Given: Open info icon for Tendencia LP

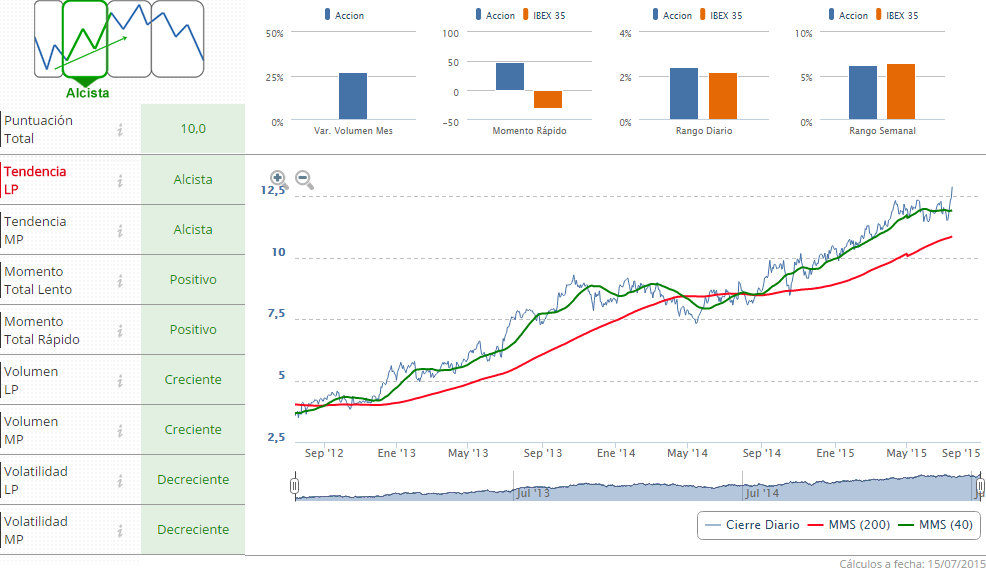Looking at the screenshot, I should click(120, 180).
